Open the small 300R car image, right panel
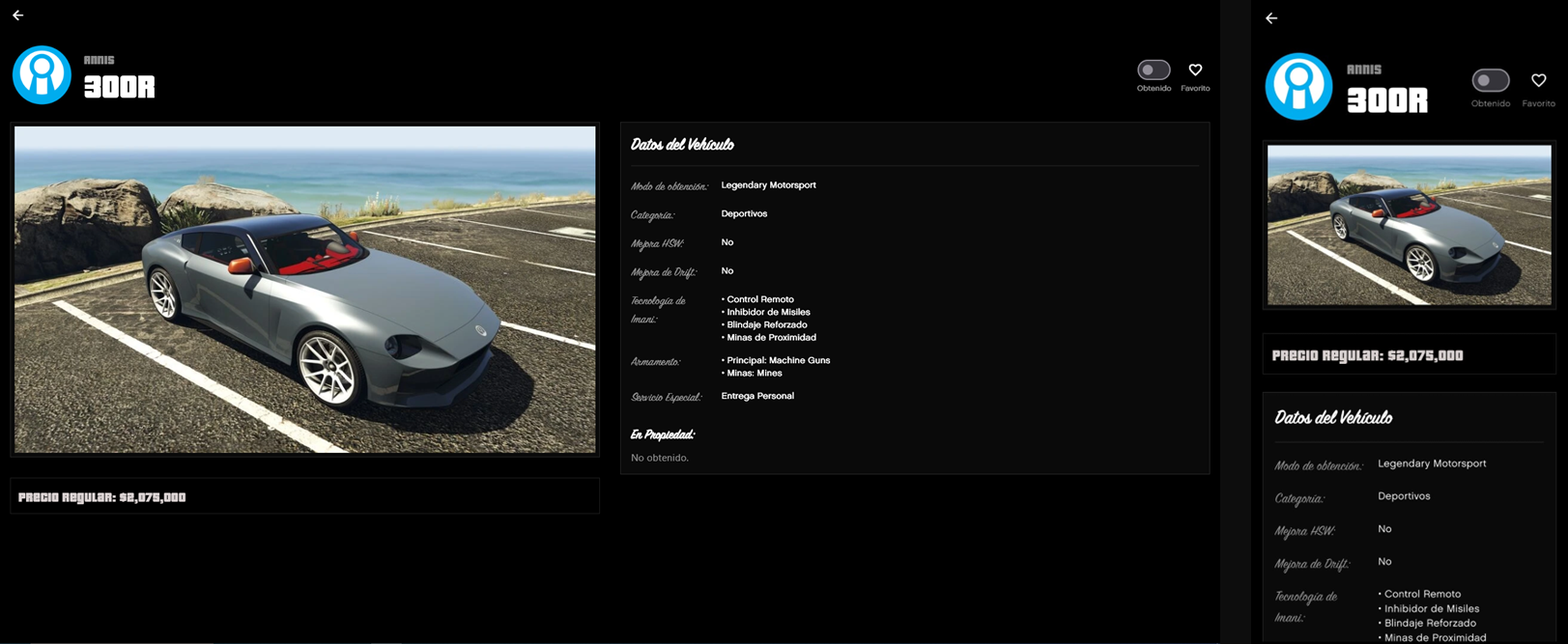The width and height of the screenshot is (1568, 644). (x=1409, y=225)
